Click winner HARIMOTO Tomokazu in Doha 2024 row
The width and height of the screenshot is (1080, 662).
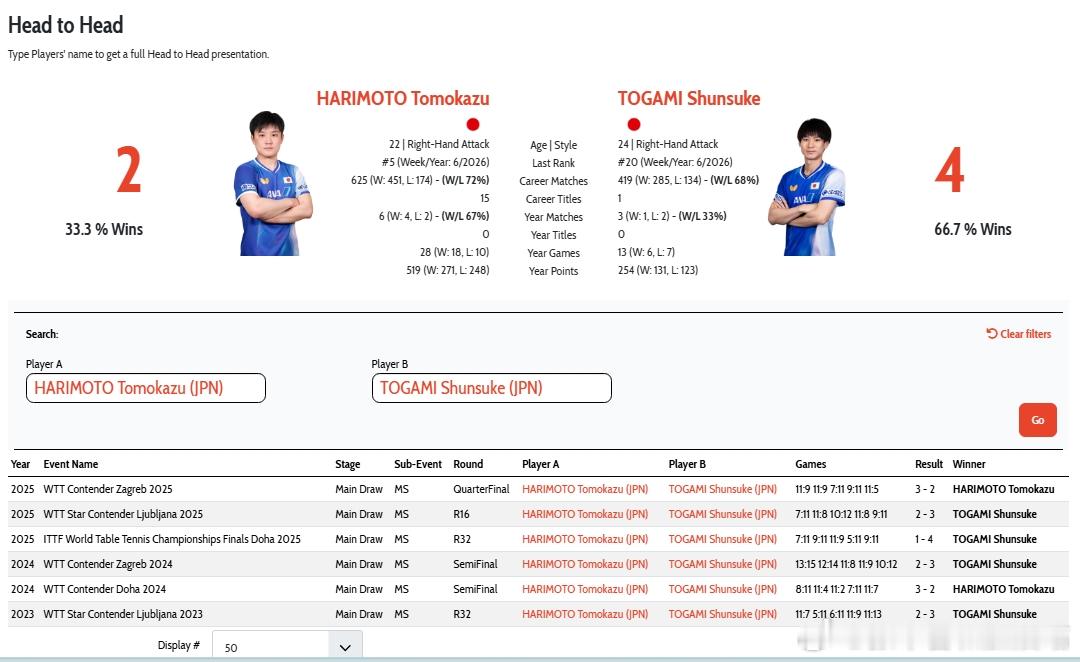click(x=1004, y=589)
